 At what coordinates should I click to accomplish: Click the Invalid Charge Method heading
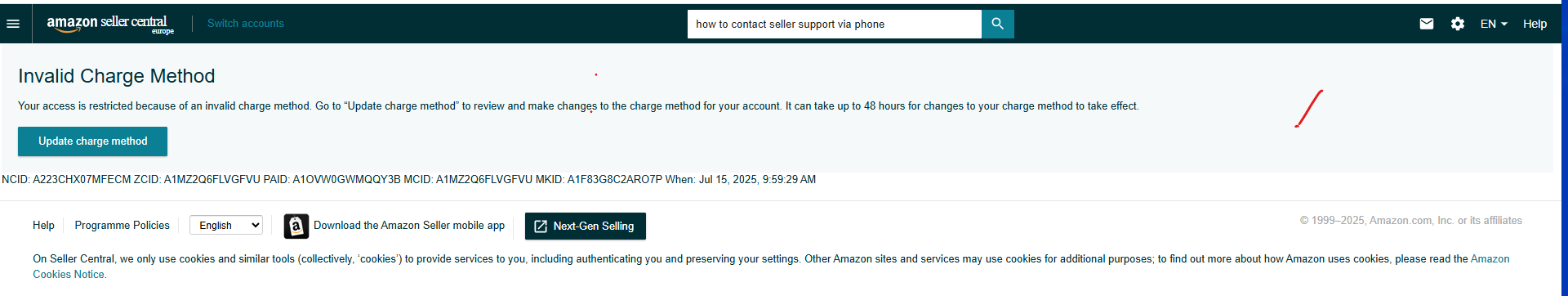(117, 76)
